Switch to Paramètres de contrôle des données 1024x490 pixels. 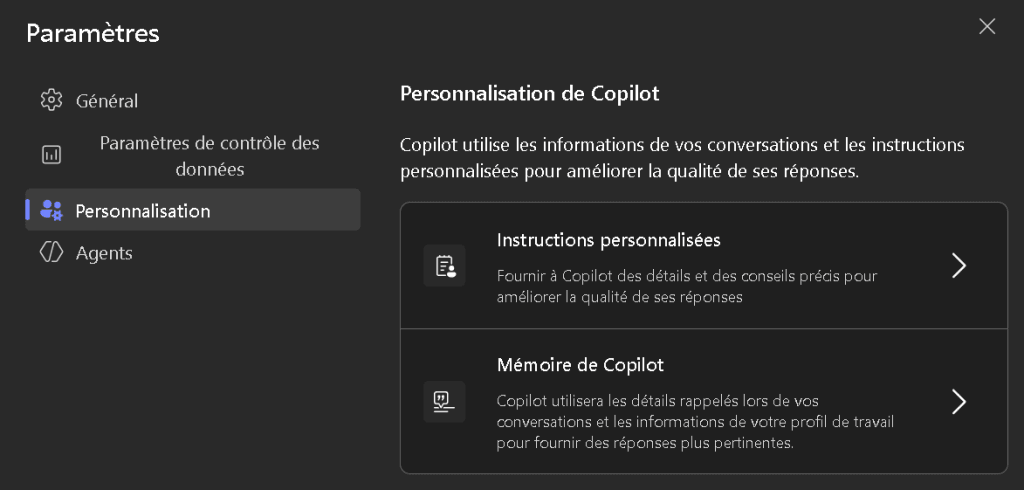coord(209,156)
